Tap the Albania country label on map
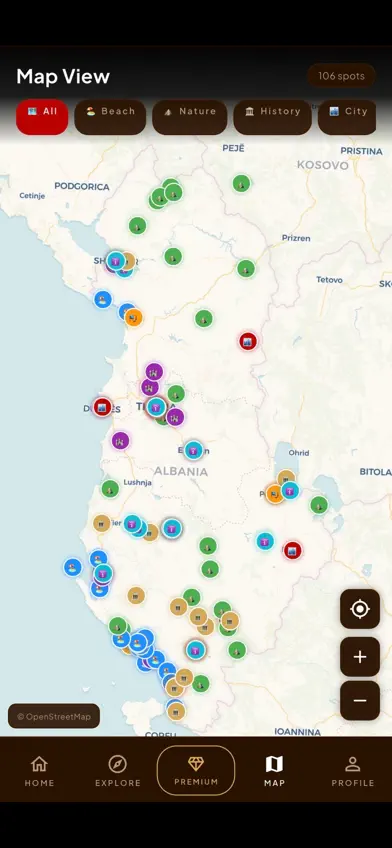This screenshot has height=848, width=392. tap(181, 472)
